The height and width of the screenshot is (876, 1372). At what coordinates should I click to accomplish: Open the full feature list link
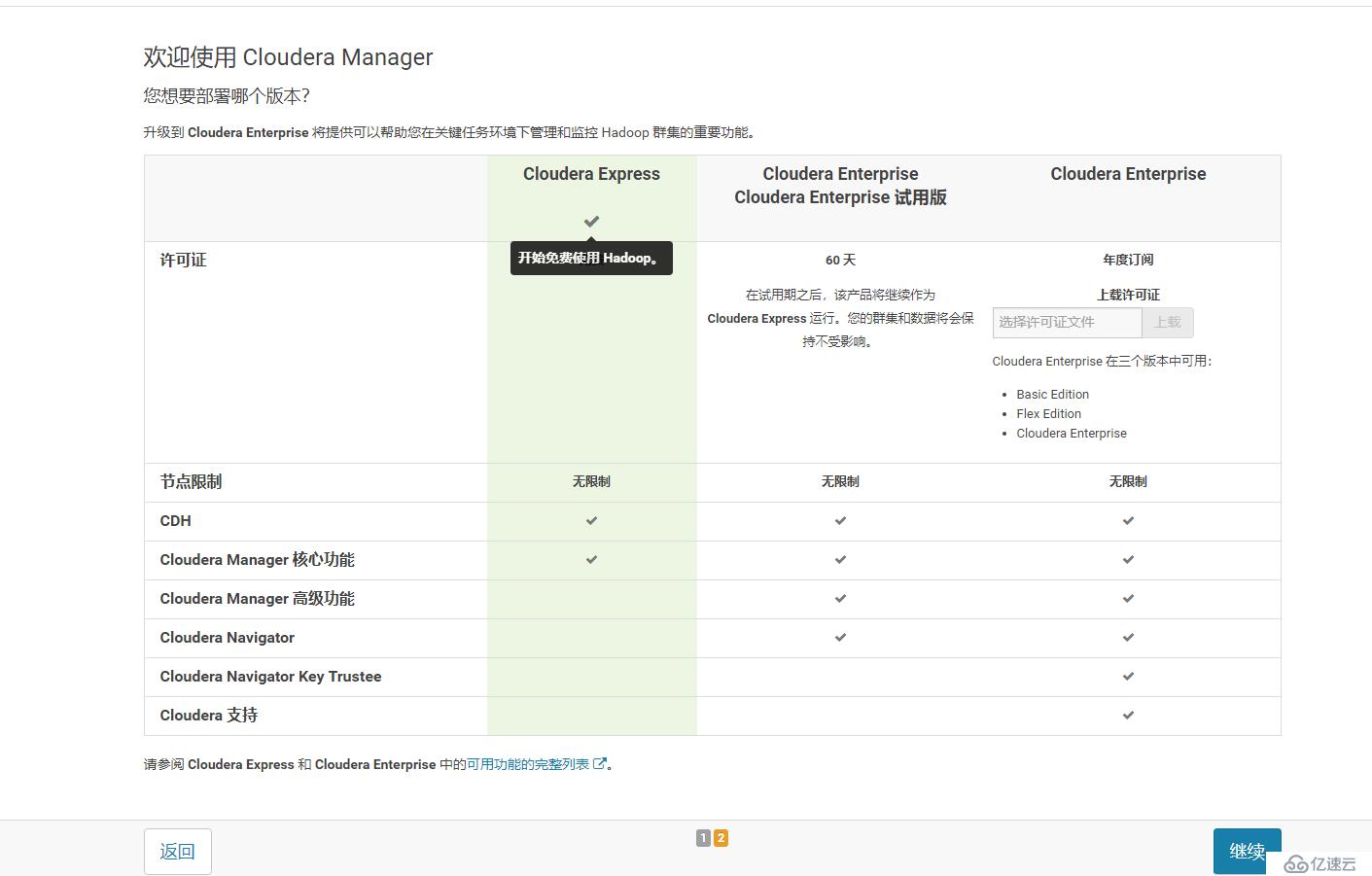[x=528, y=764]
